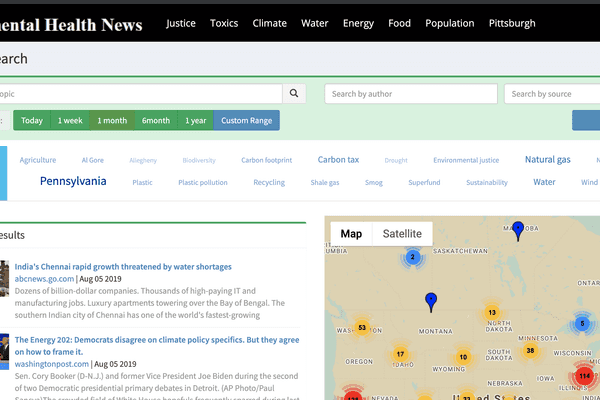Viewport: 600px width, 400px height.
Task: Open the Justice menu
Action: coord(181,23)
